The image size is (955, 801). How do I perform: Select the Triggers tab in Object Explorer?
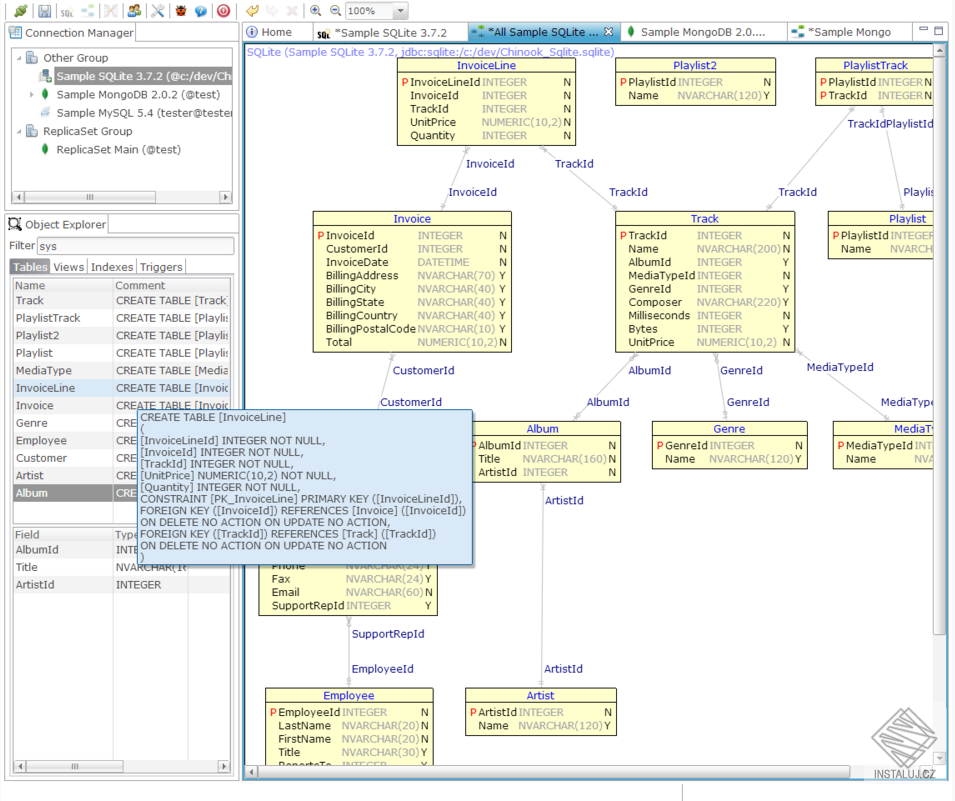(161, 267)
